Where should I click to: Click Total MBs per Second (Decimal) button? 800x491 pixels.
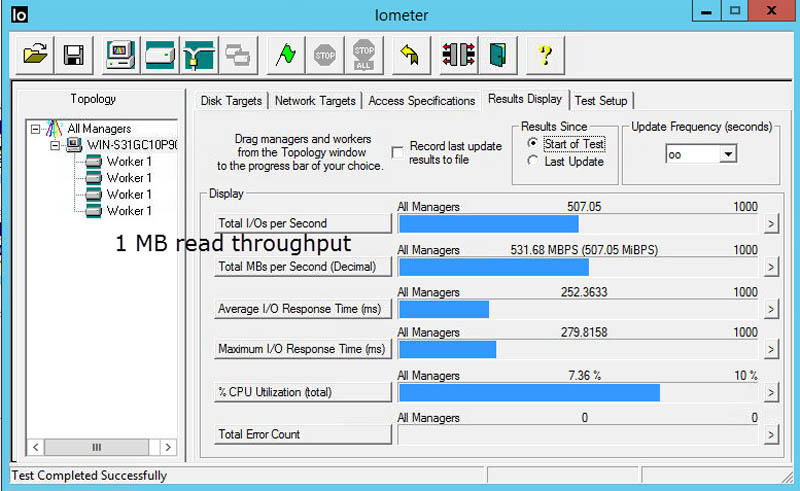tap(303, 266)
